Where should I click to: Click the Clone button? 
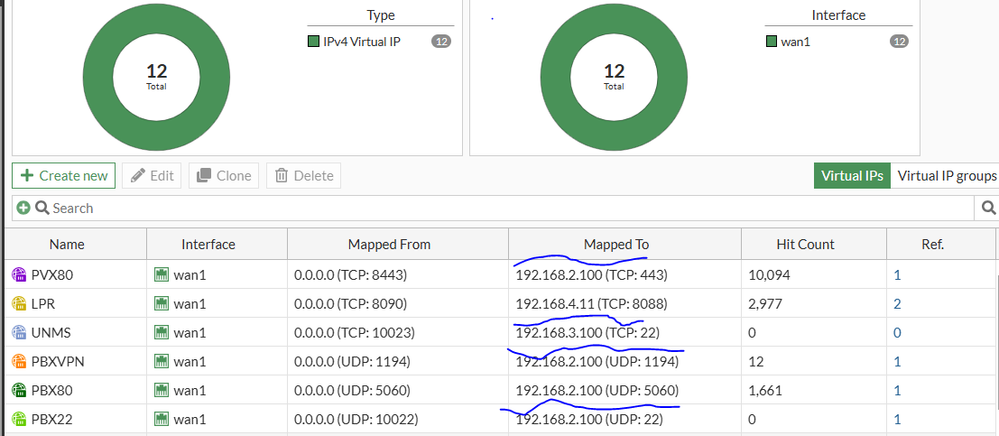[x=224, y=175]
